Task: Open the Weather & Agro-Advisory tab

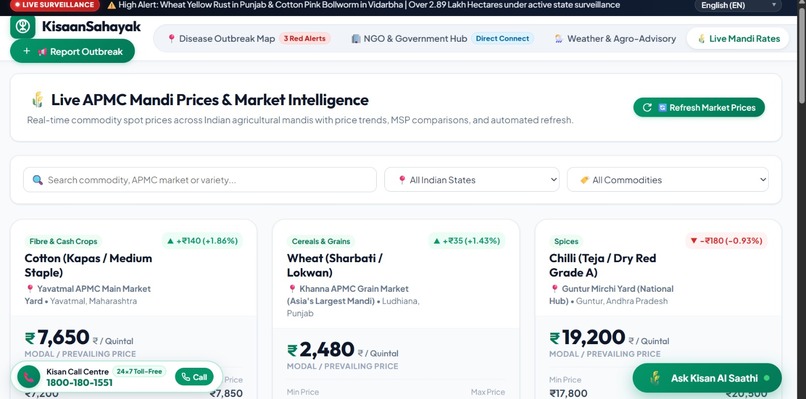Action: [615, 39]
